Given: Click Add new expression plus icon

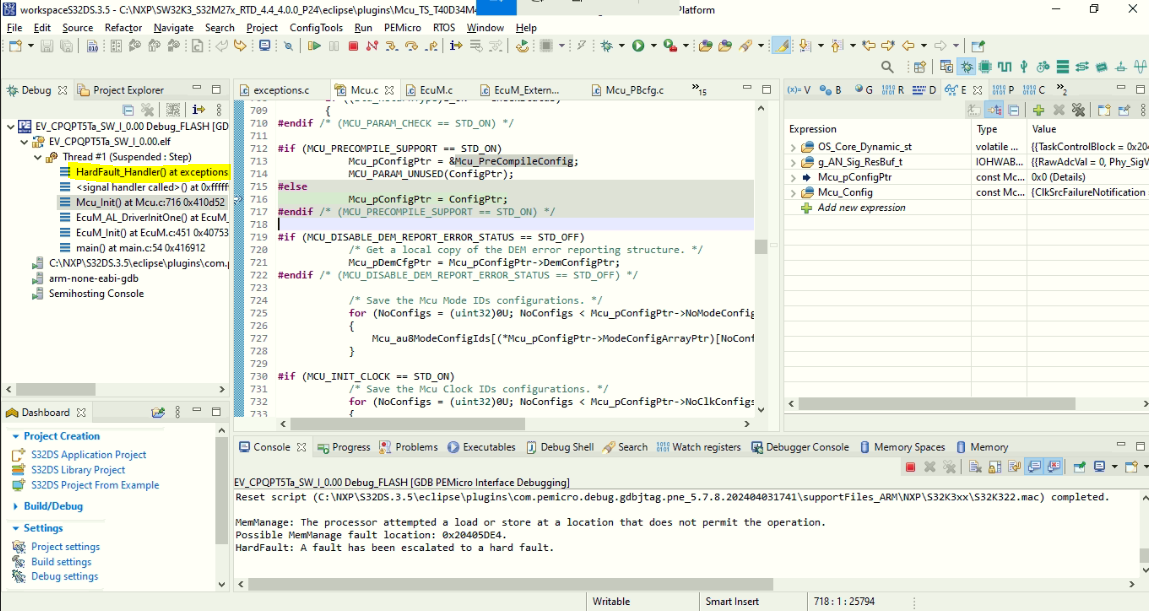Looking at the screenshot, I should pyautogui.click(x=806, y=208).
